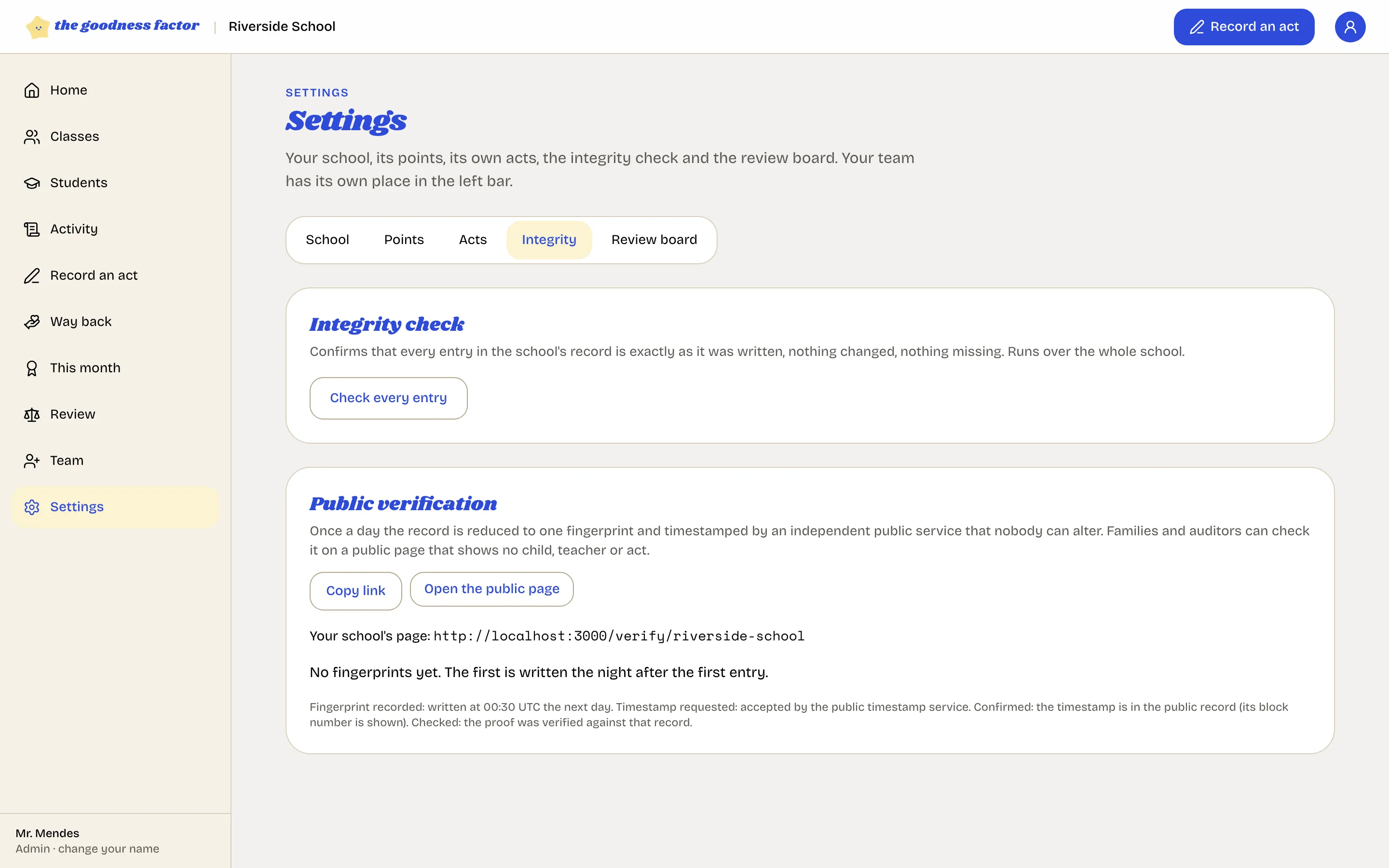
Task: Click the Activity scroll icon
Action: (31, 229)
